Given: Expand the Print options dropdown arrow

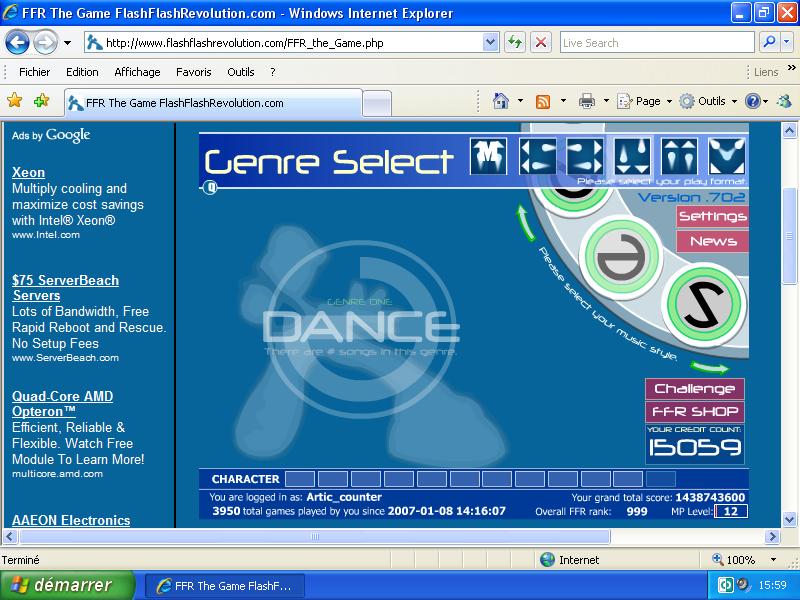Looking at the screenshot, I should click(606, 101).
